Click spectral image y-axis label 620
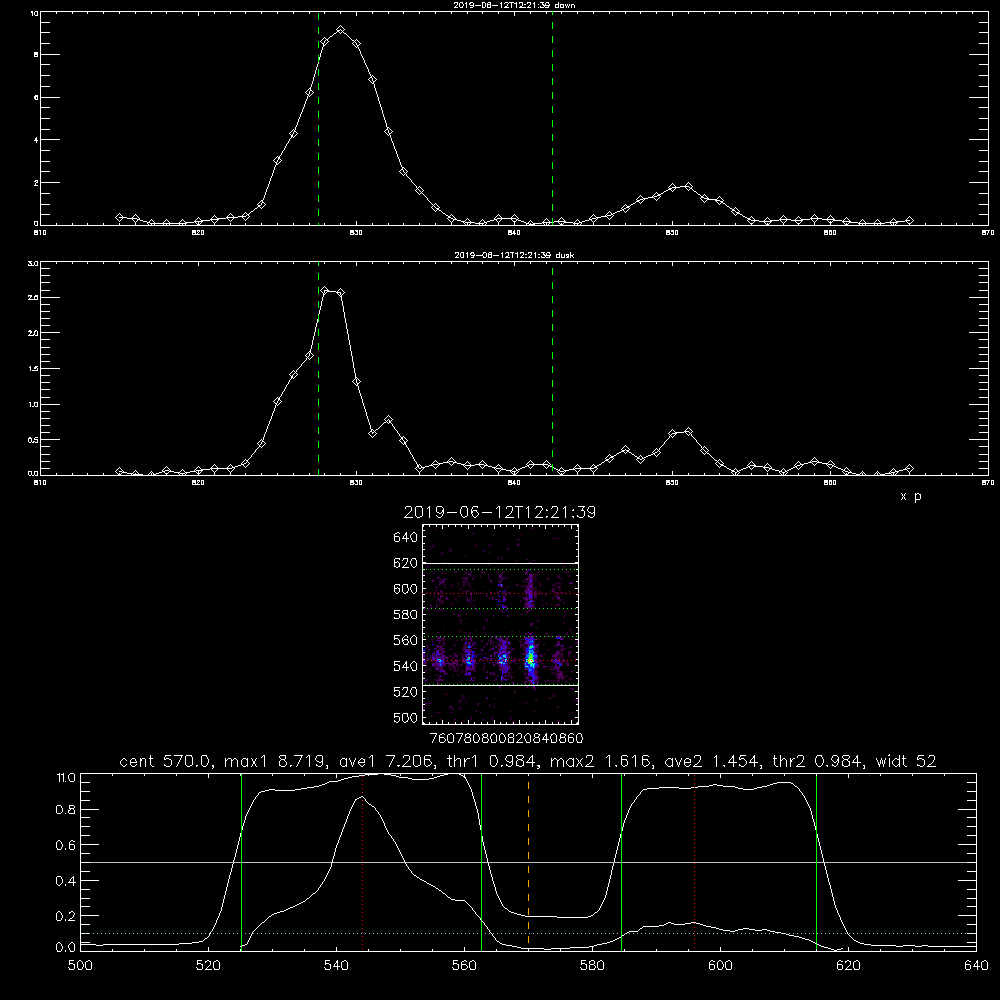1000x1000 pixels. [x=405, y=563]
